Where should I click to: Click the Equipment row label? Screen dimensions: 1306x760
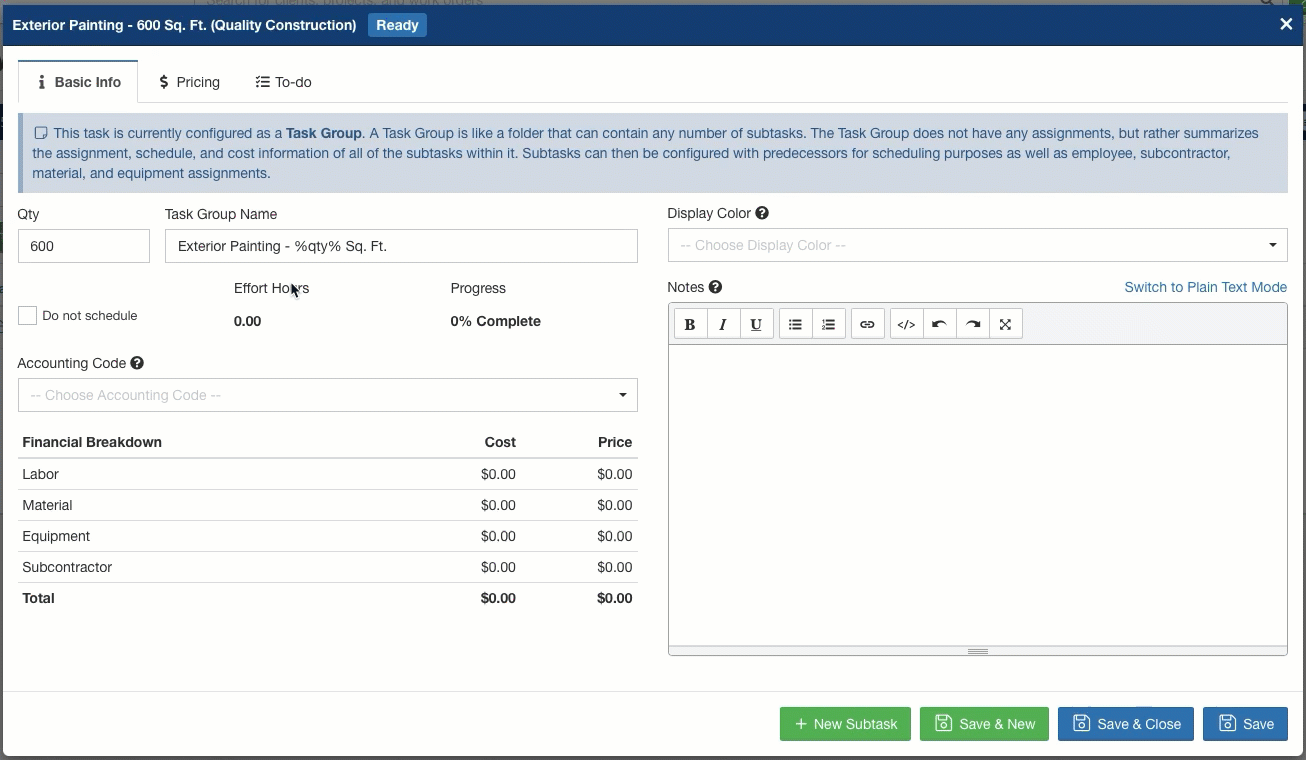56,536
